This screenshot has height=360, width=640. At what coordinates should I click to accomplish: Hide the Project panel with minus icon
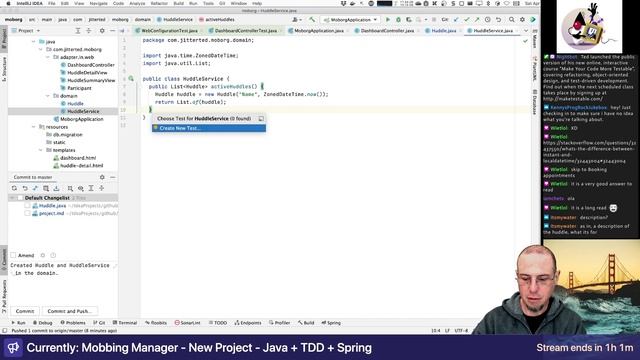[x=112, y=31]
